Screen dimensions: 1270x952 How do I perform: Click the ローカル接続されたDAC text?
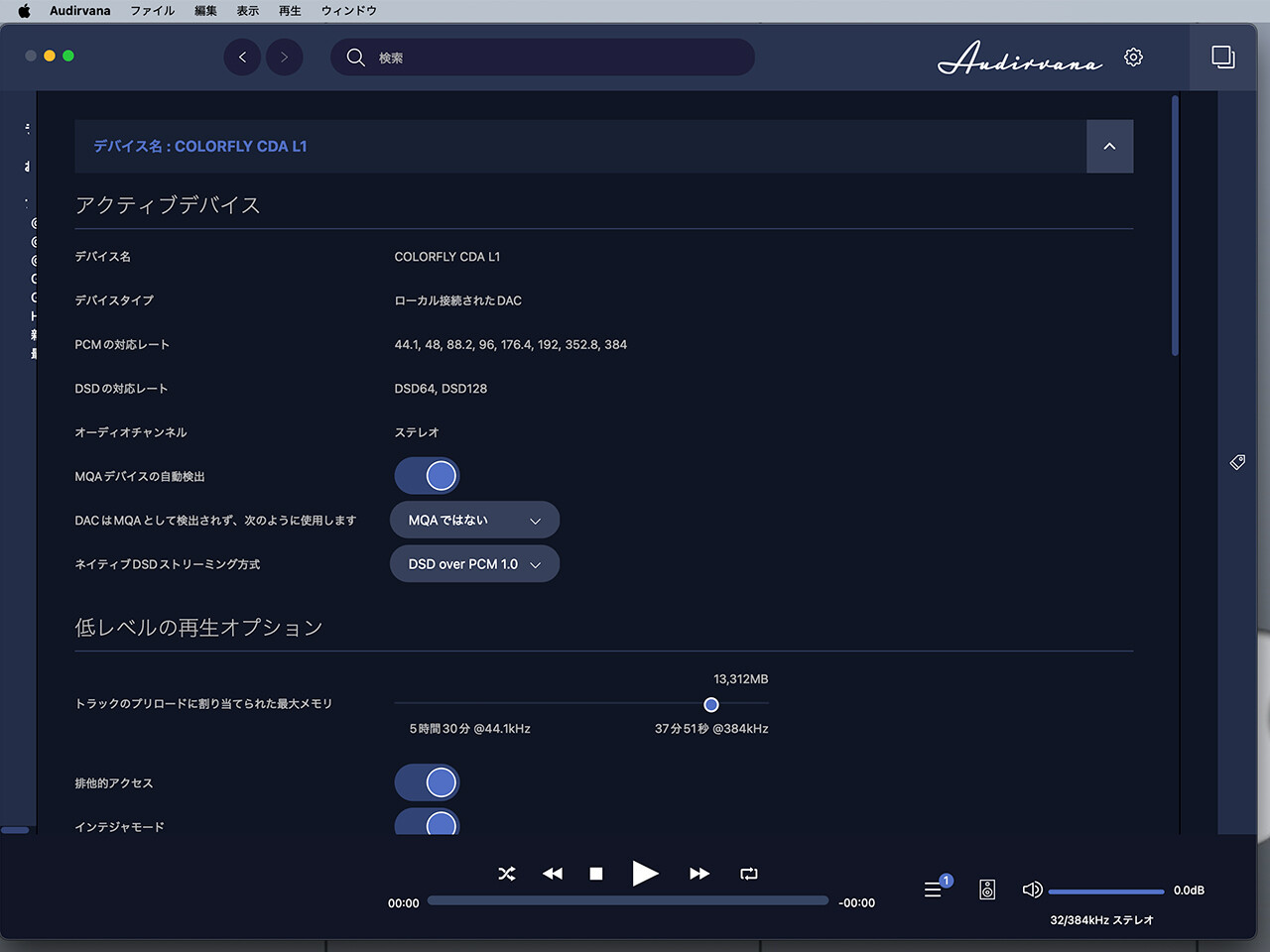[x=458, y=300]
